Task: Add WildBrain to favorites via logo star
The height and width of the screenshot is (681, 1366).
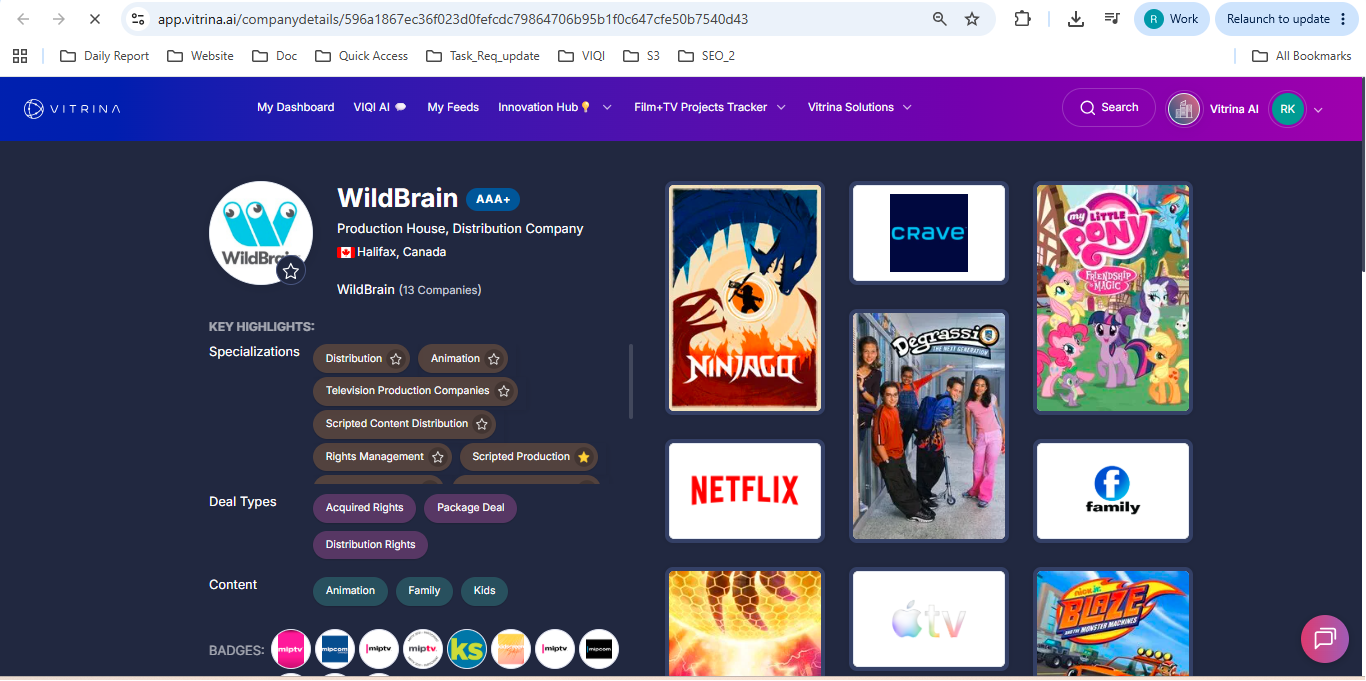Action: 291,271
